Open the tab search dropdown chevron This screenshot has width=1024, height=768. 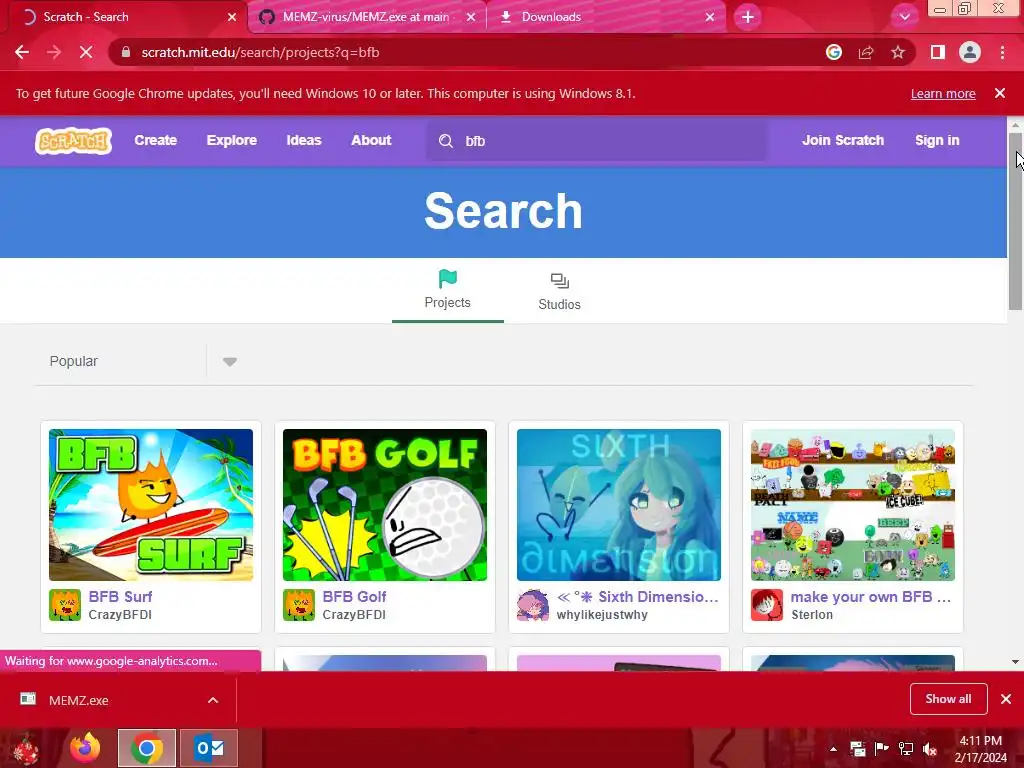pos(904,17)
